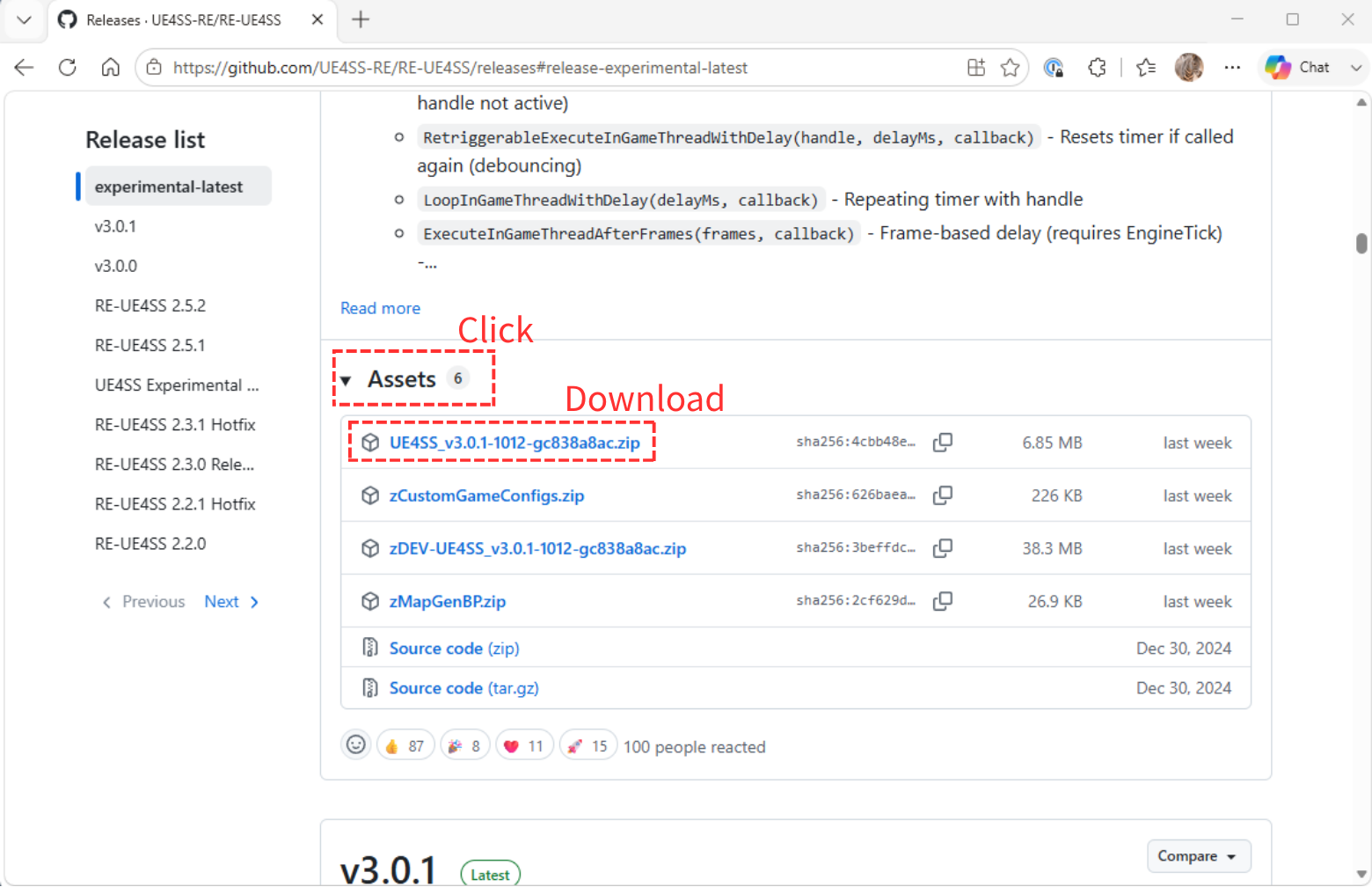Click package icon beside zCustomGameConfigs.zip

tap(370, 495)
